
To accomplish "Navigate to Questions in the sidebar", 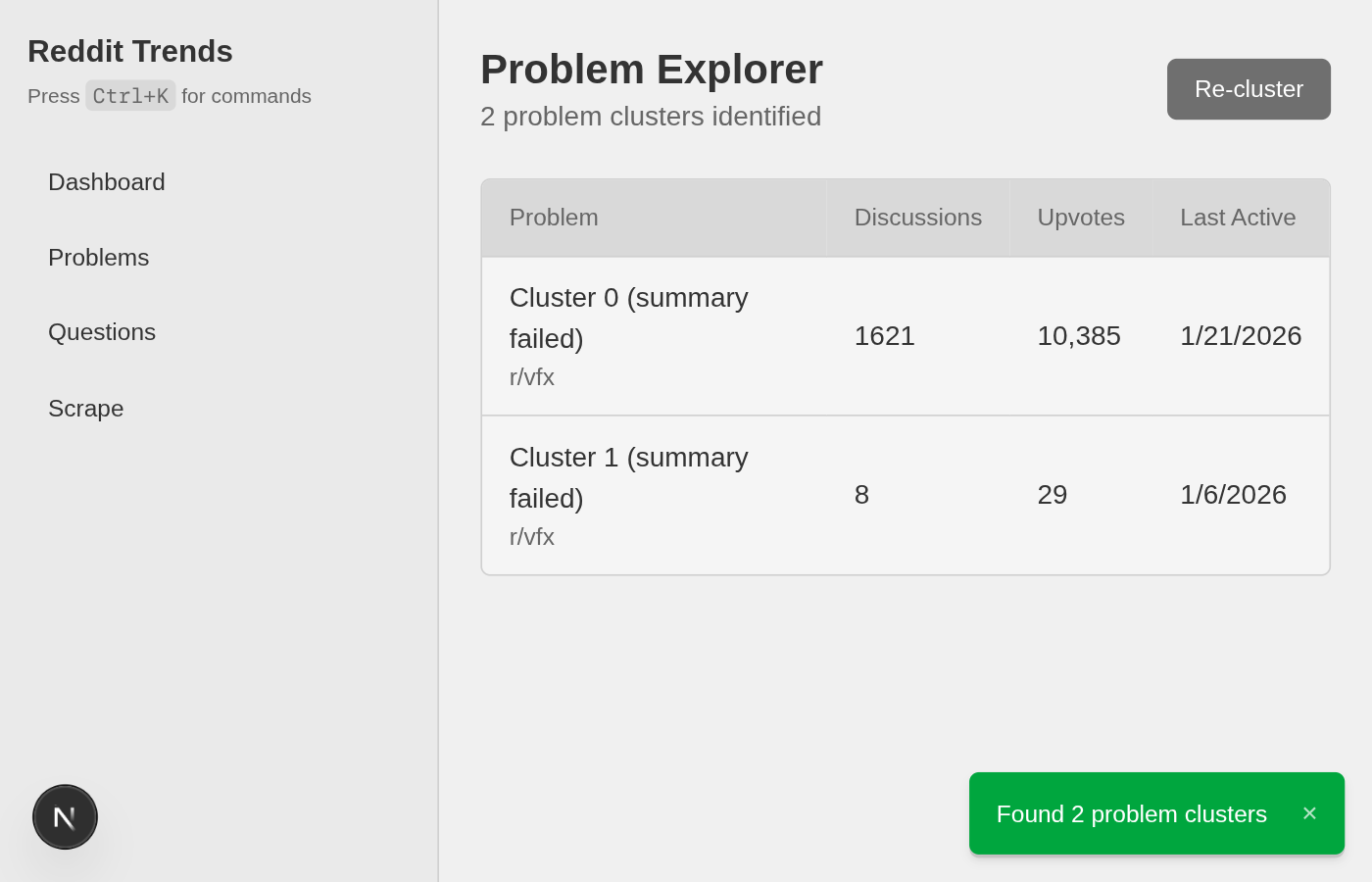I will point(102,332).
